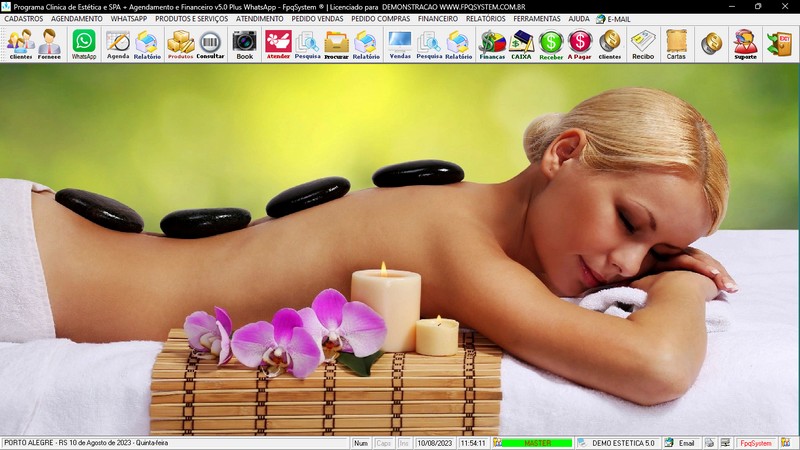Open the AGENDAMENTO menu

click(77, 18)
